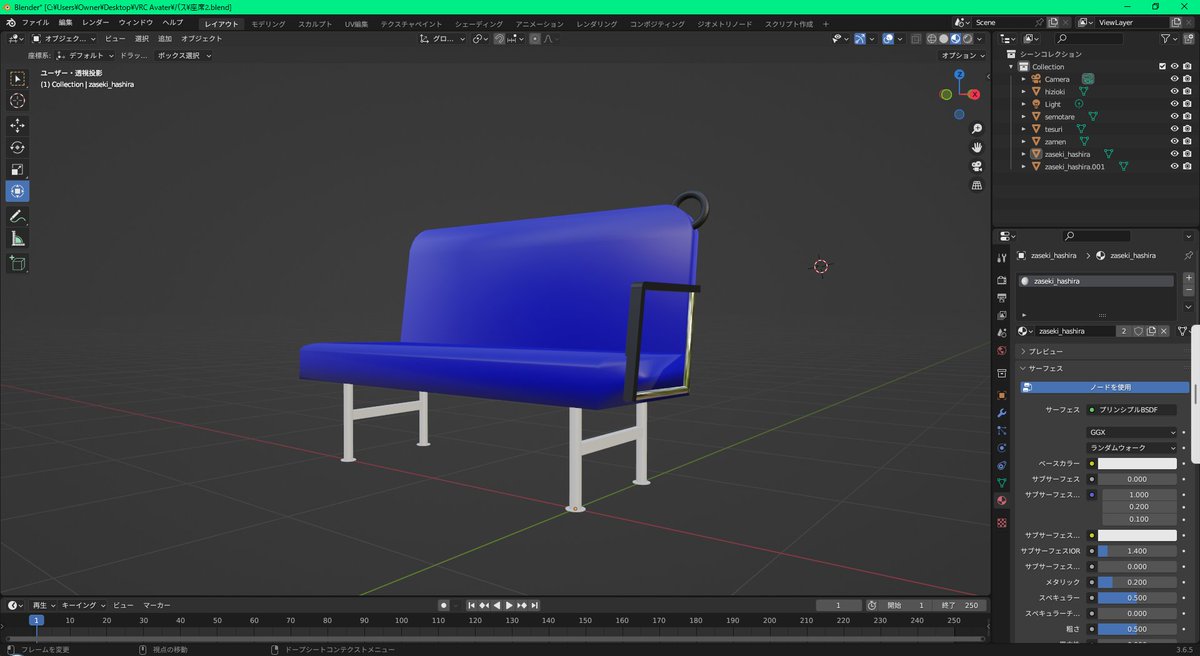Select the Measure ruler tool
This screenshot has width=1200, height=656.
[18, 239]
